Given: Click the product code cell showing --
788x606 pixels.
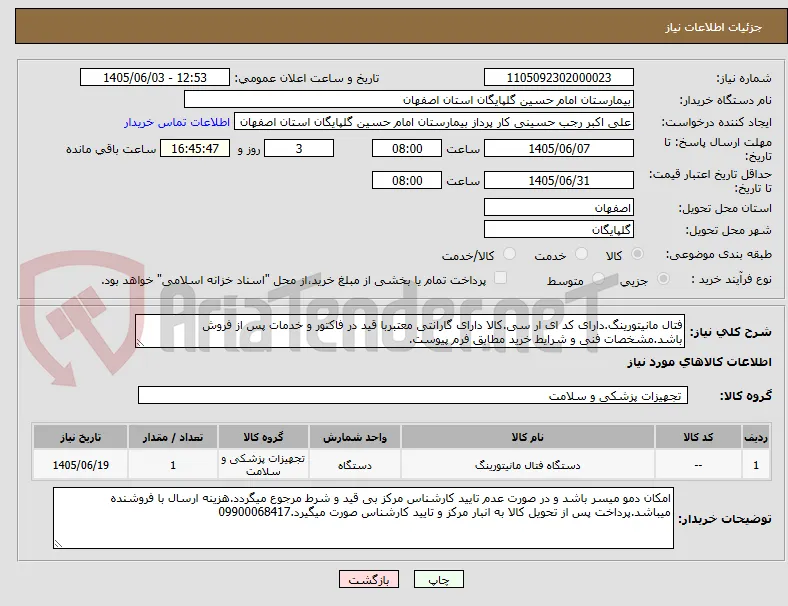Looking at the screenshot, I should [698, 465].
